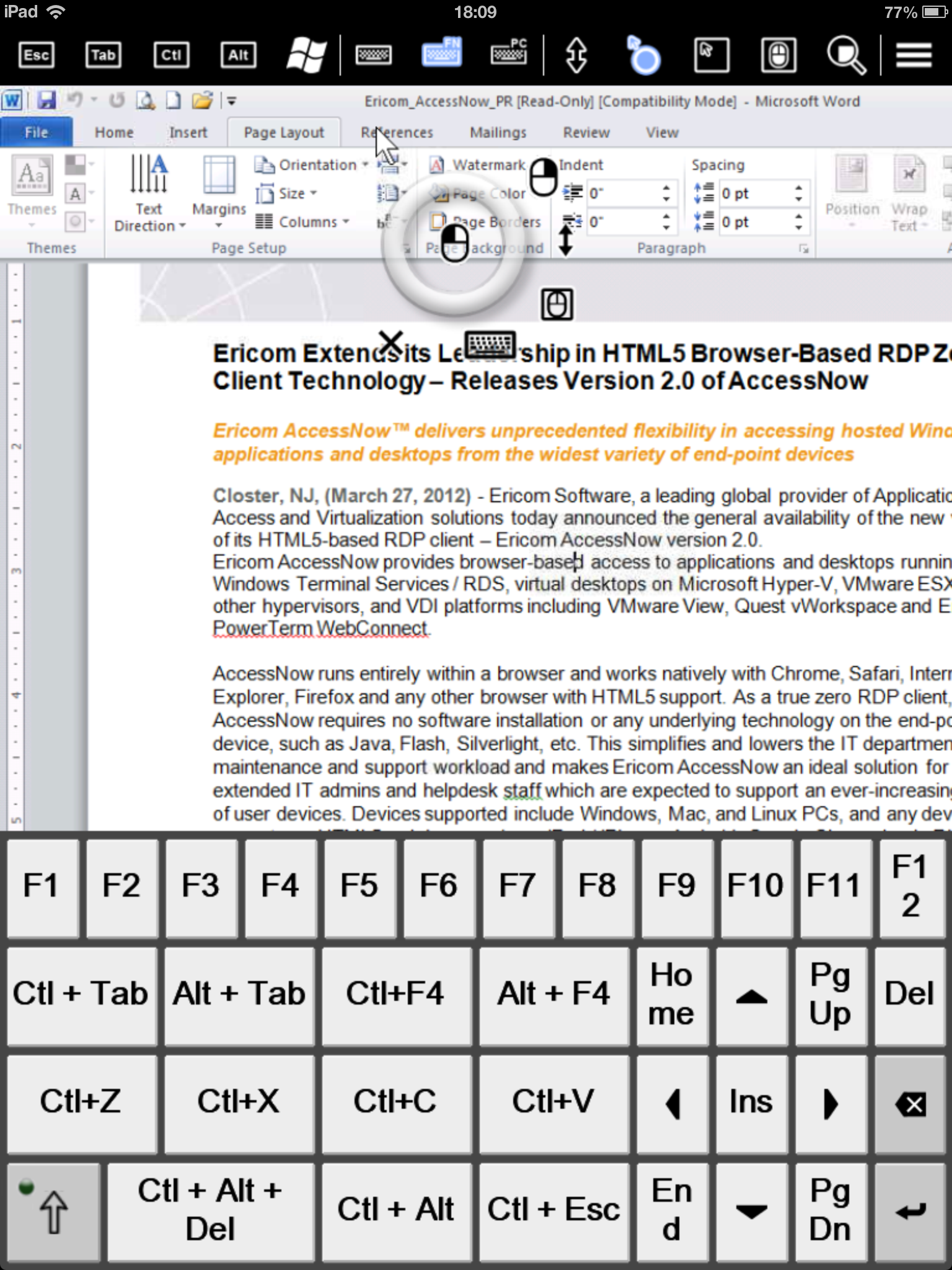Save the document via quick access icon
952x1270 pixels.
click(46, 100)
